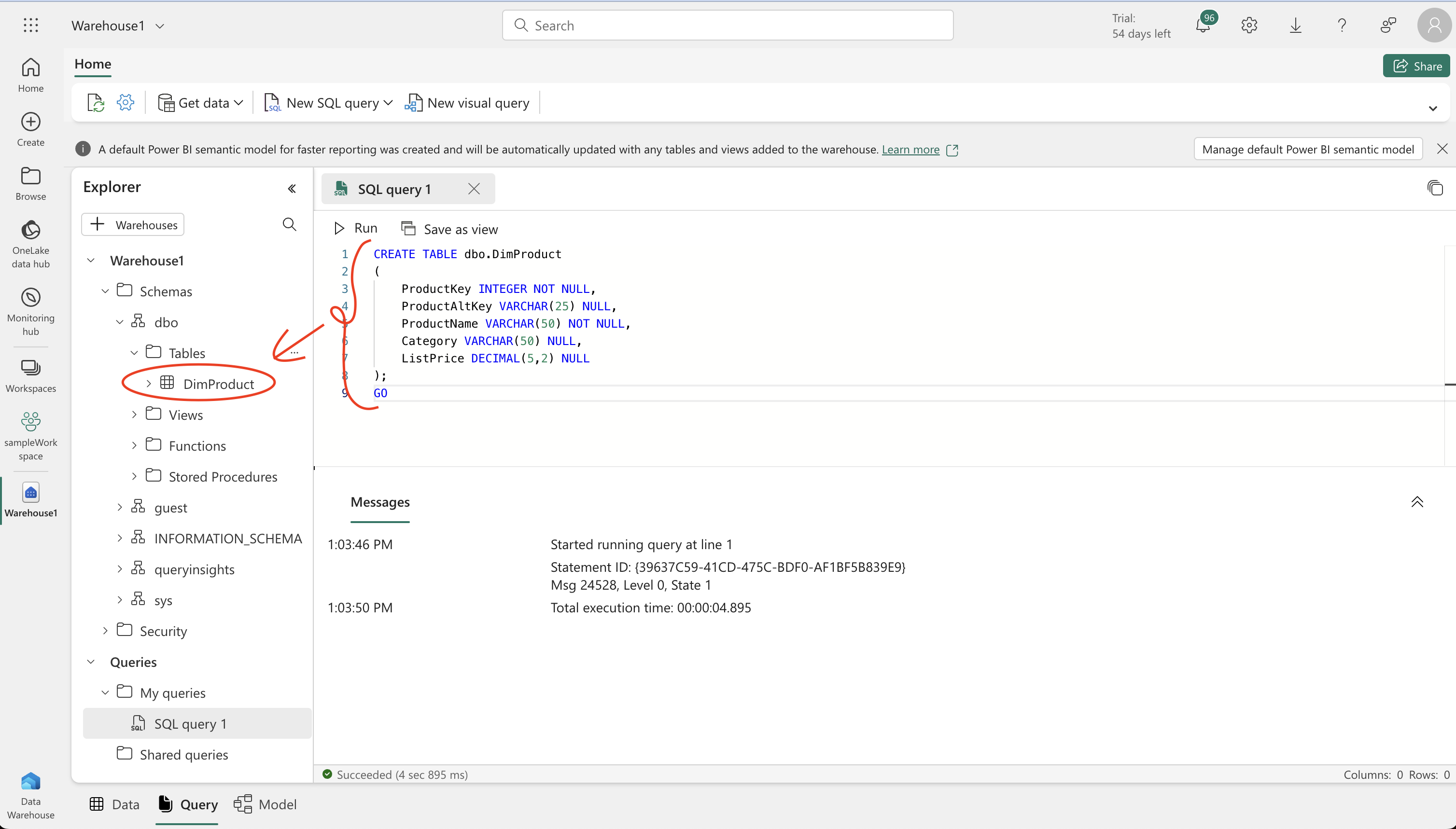Open sampleWorkspace in sidebar
The width and height of the screenshot is (1456, 829).
31,436
